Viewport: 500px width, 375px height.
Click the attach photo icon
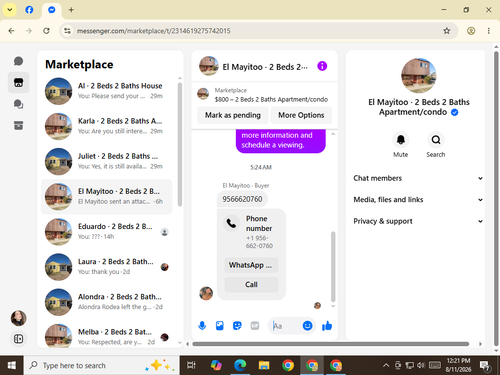220,326
